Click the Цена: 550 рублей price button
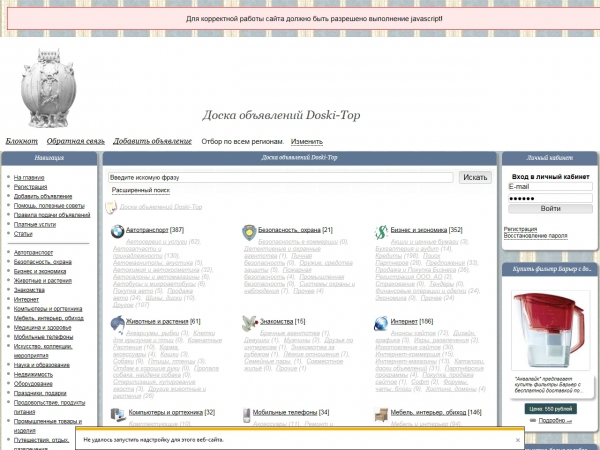600x450 pixels. coord(550,409)
